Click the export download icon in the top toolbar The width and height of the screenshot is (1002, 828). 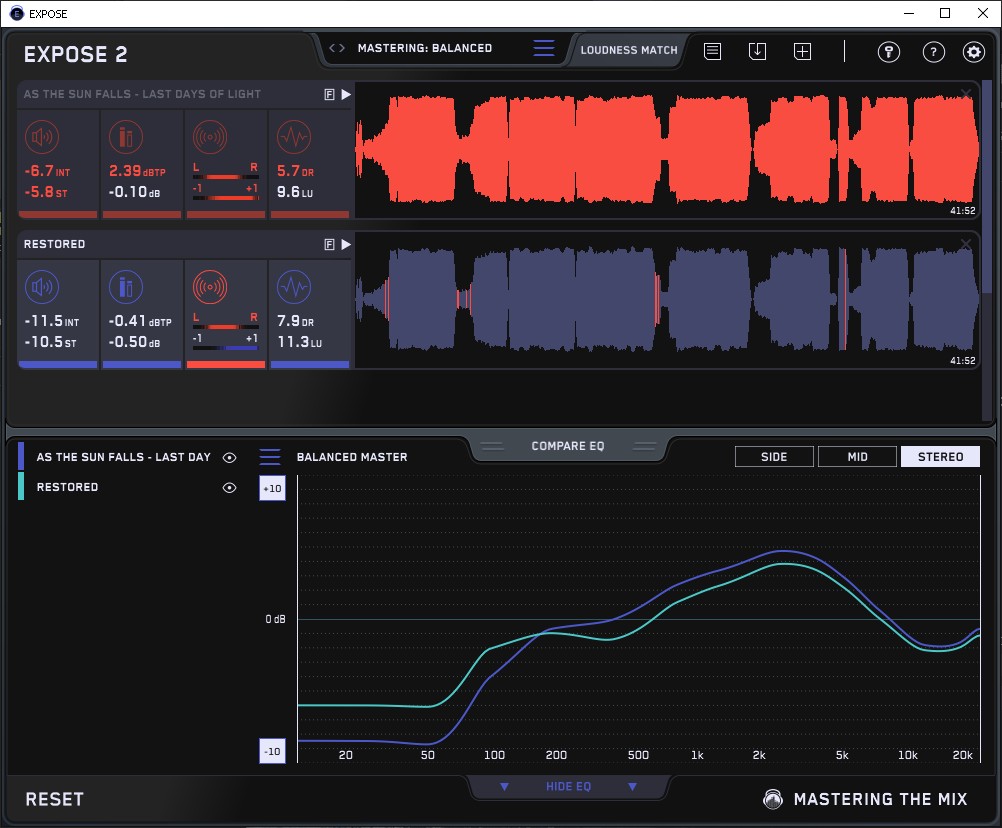757,51
